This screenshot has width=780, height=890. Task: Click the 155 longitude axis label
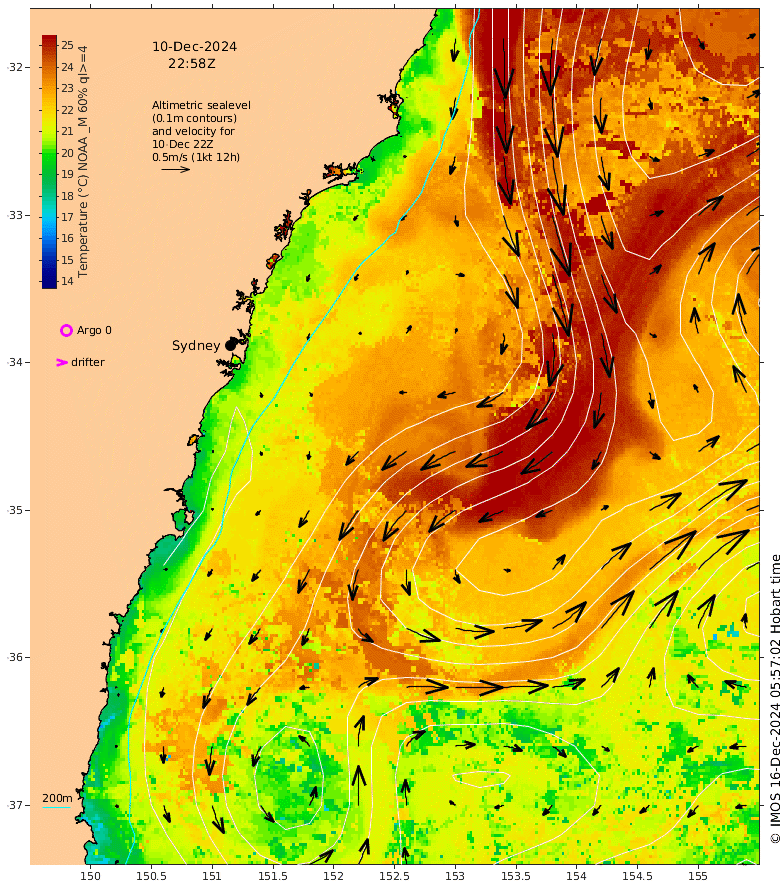coord(698,876)
